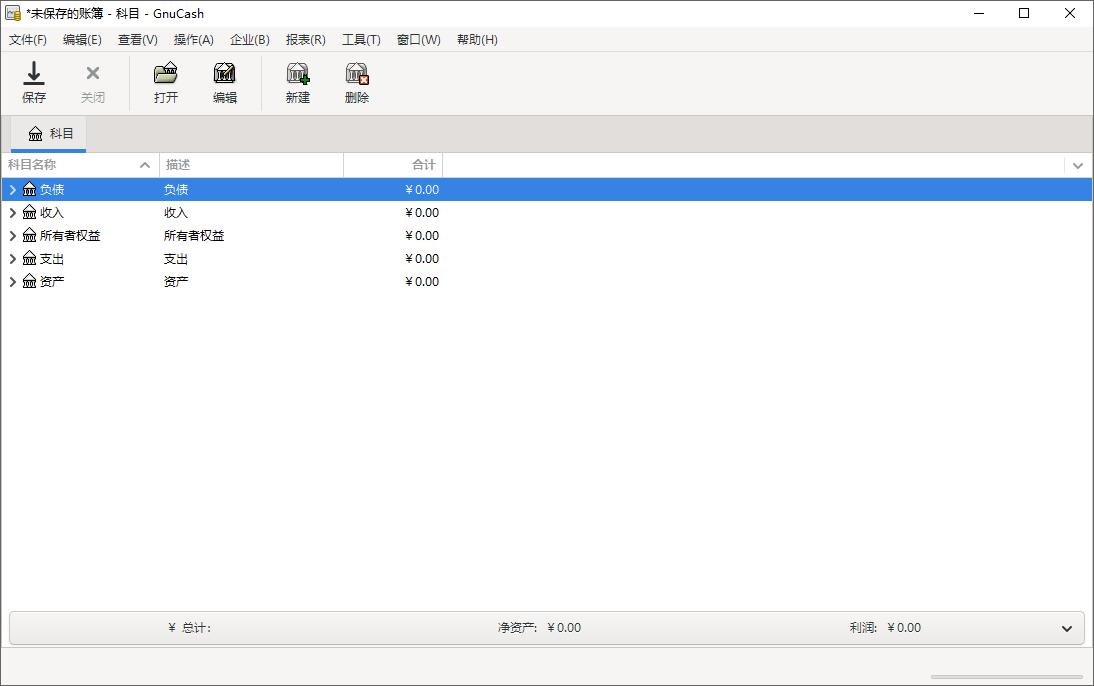Click the 合计 column header

(x=393, y=165)
